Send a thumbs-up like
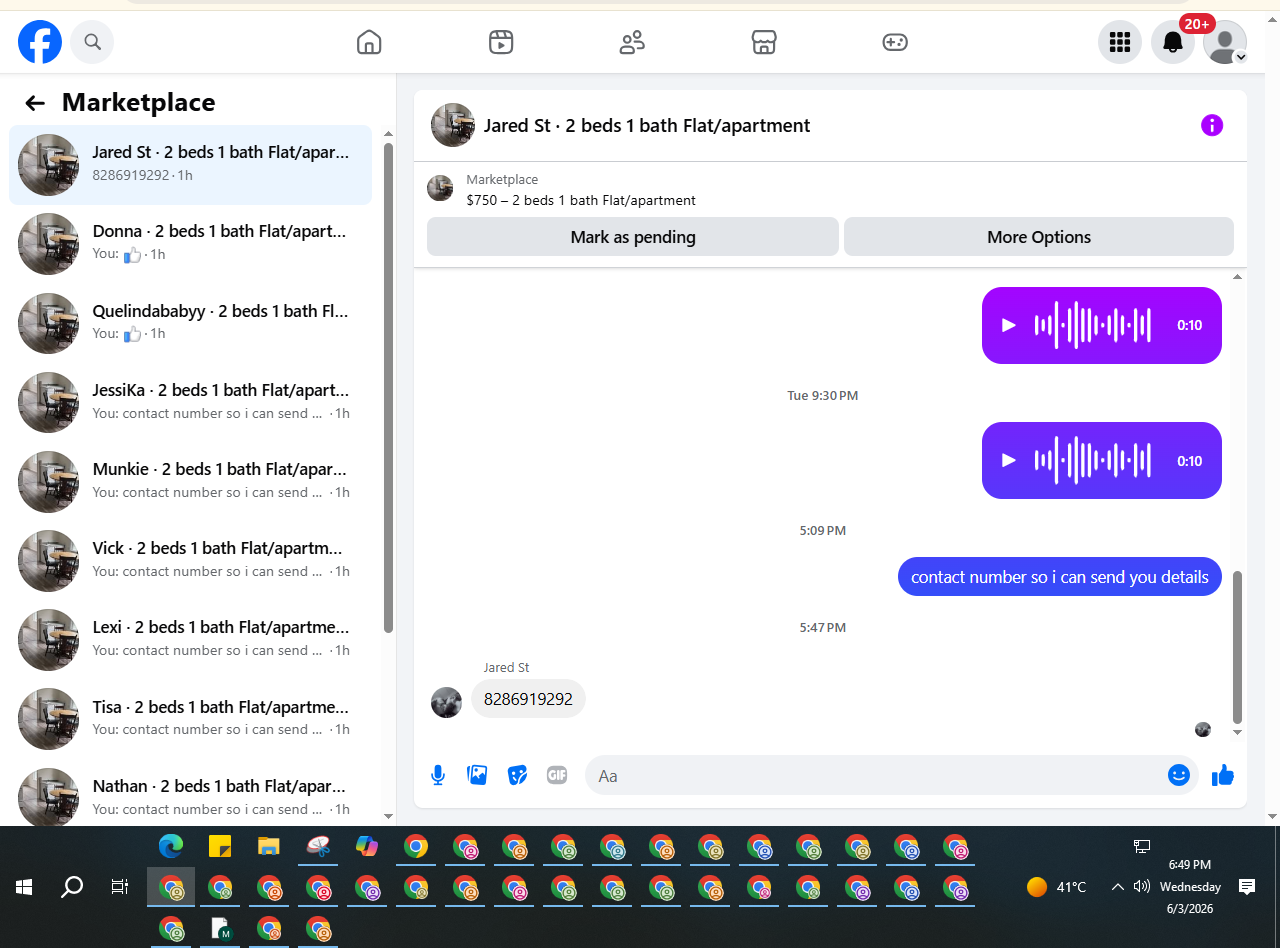Screen dimensions: 1280x948 click(x=1222, y=775)
